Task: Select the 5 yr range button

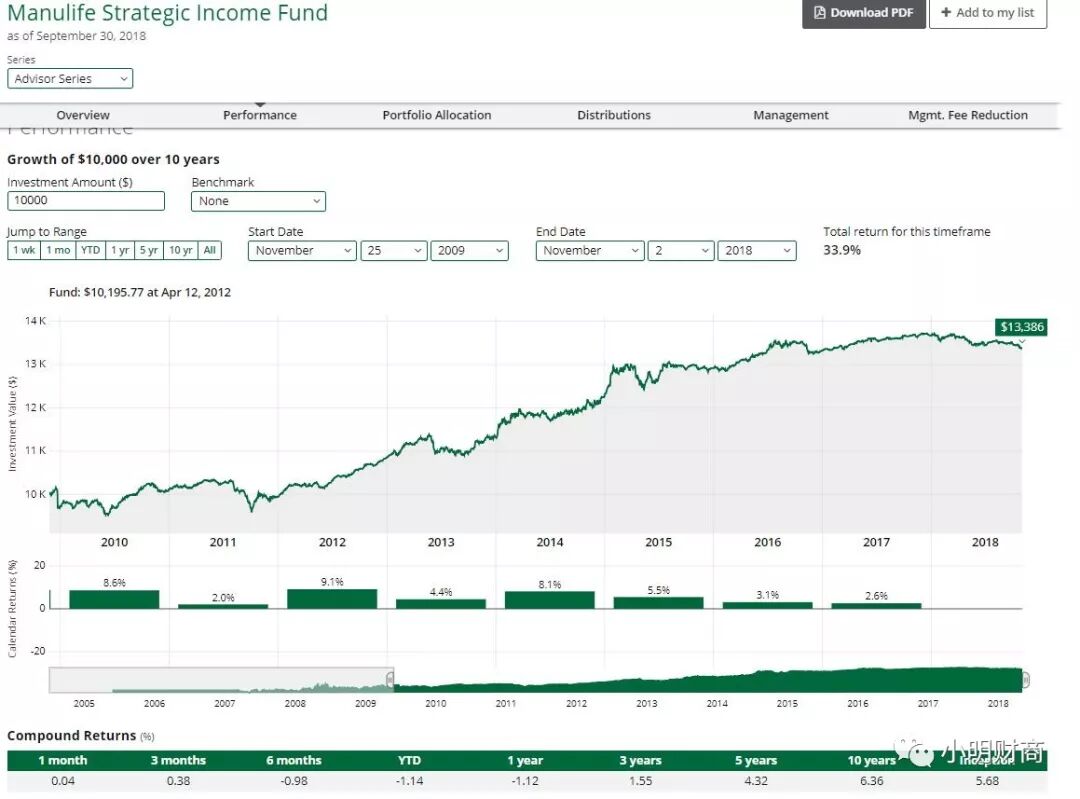Action: [x=149, y=250]
